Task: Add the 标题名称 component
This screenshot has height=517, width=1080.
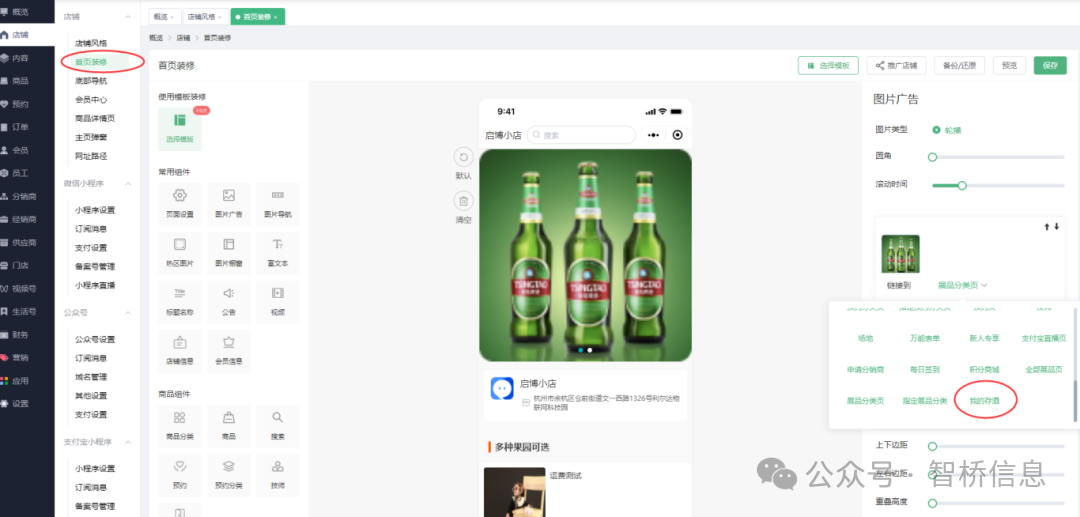Action: click(x=180, y=301)
